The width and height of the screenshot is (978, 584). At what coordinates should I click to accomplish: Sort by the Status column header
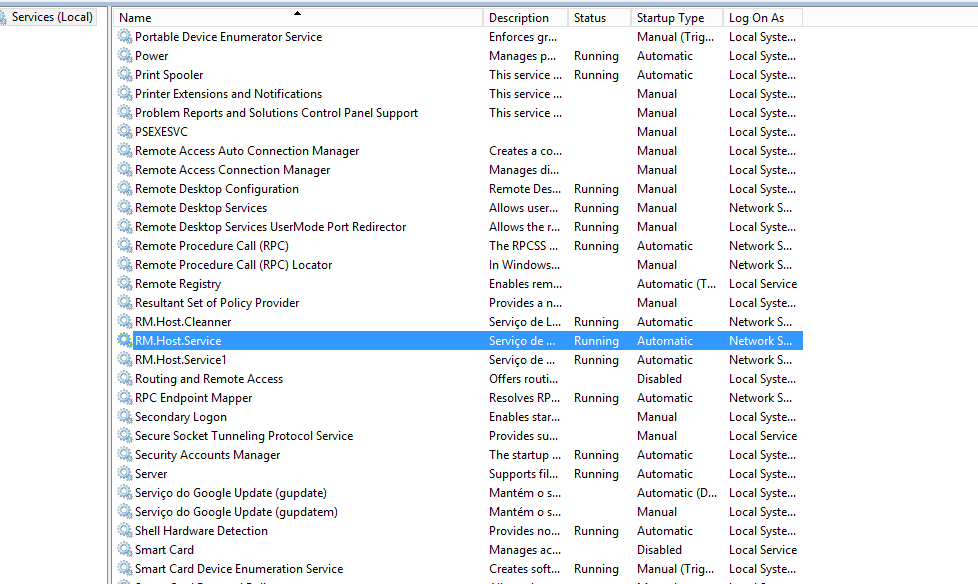tap(599, 17)
